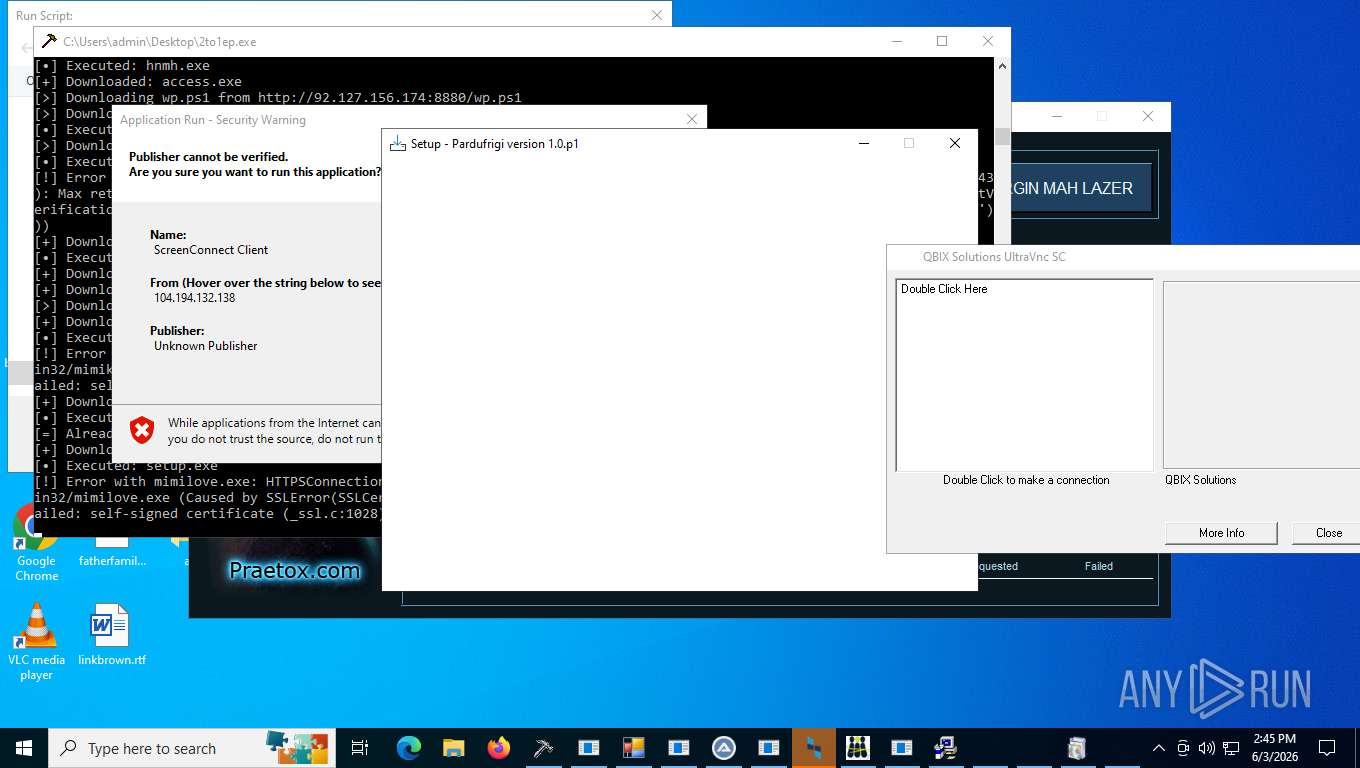Screen dimensions: 1360x768
Task: Click More Info in QBIX UltraVnc window
Action: pos(1221,533)
